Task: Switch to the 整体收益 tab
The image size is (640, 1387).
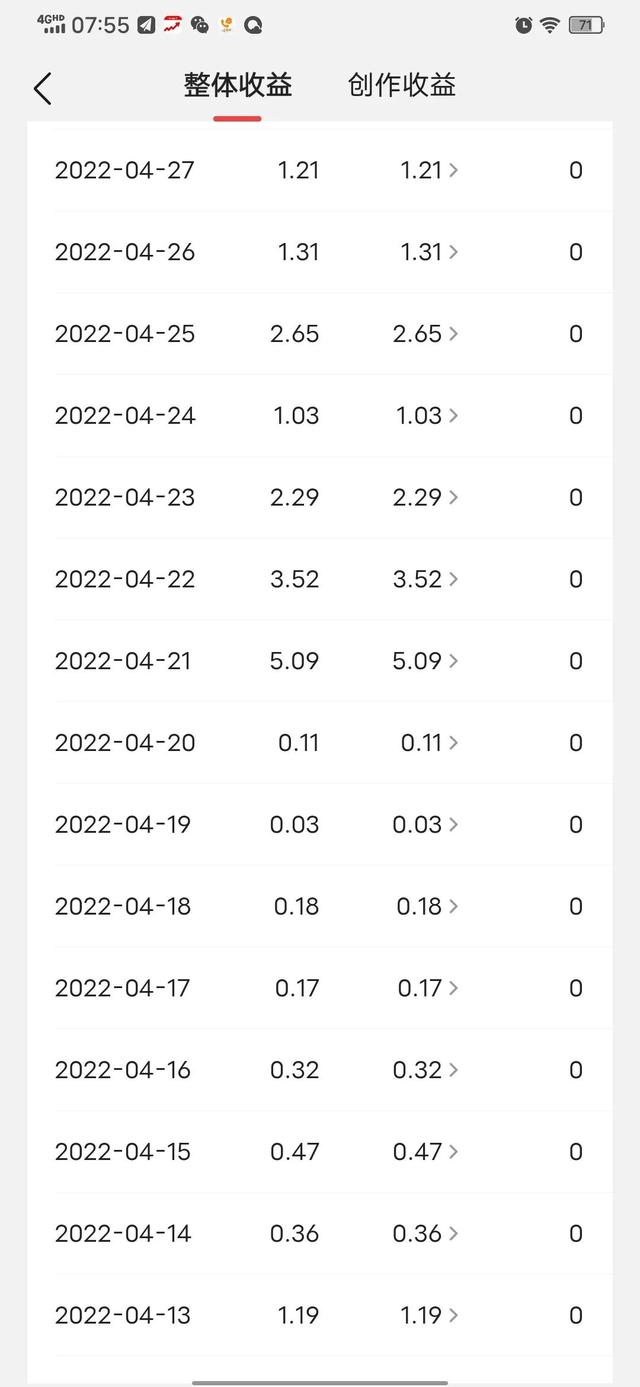Action: [238, 86]
